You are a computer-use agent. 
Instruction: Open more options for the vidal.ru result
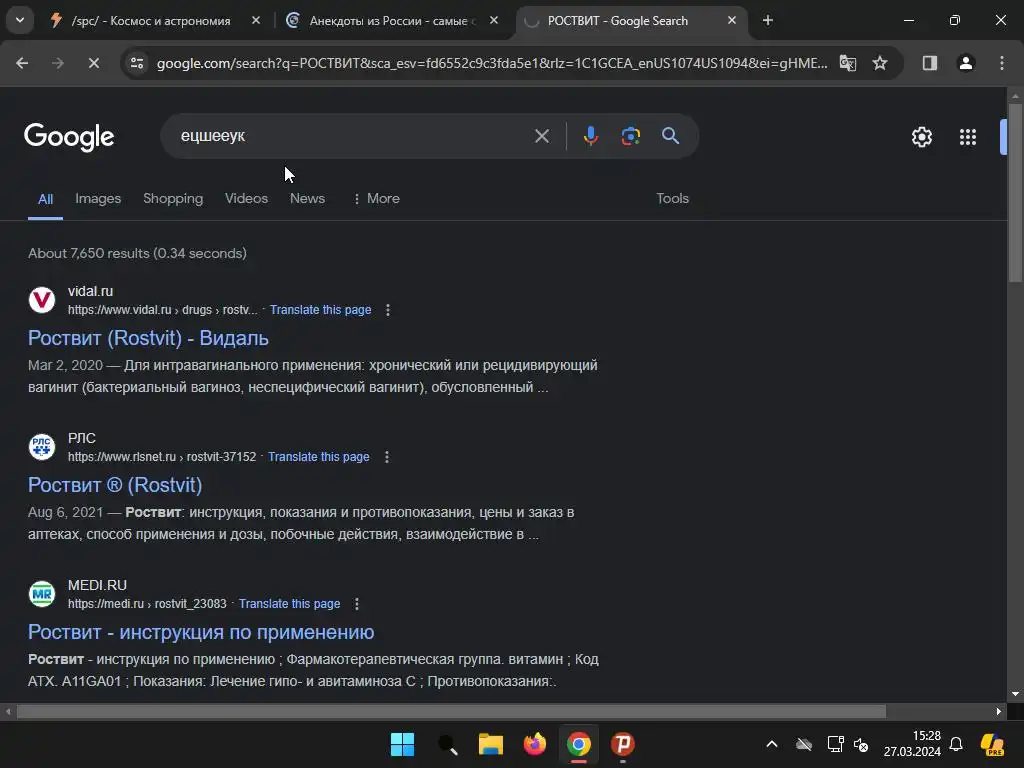pos(388,310)
